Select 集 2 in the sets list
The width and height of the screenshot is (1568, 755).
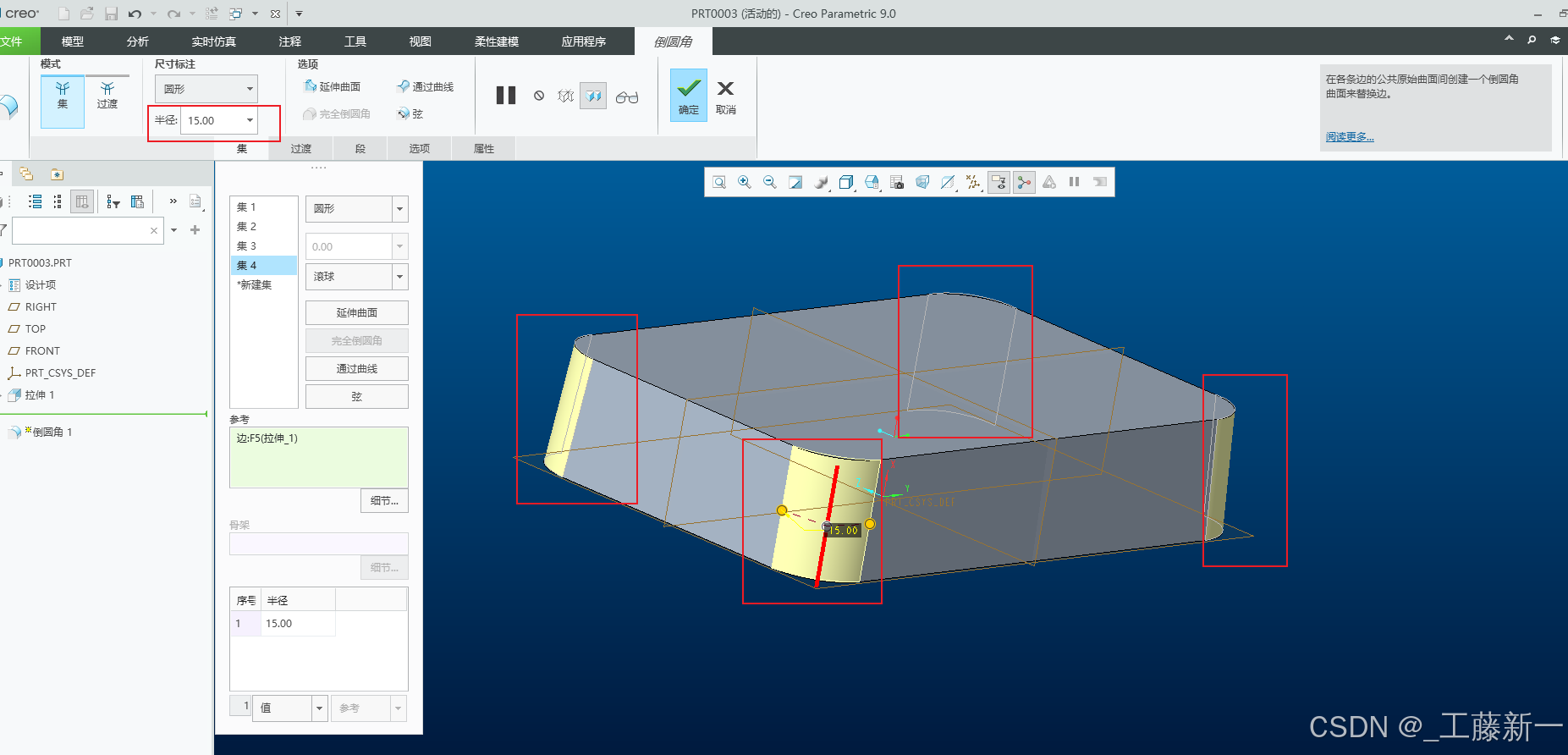(x=263, y=227)
